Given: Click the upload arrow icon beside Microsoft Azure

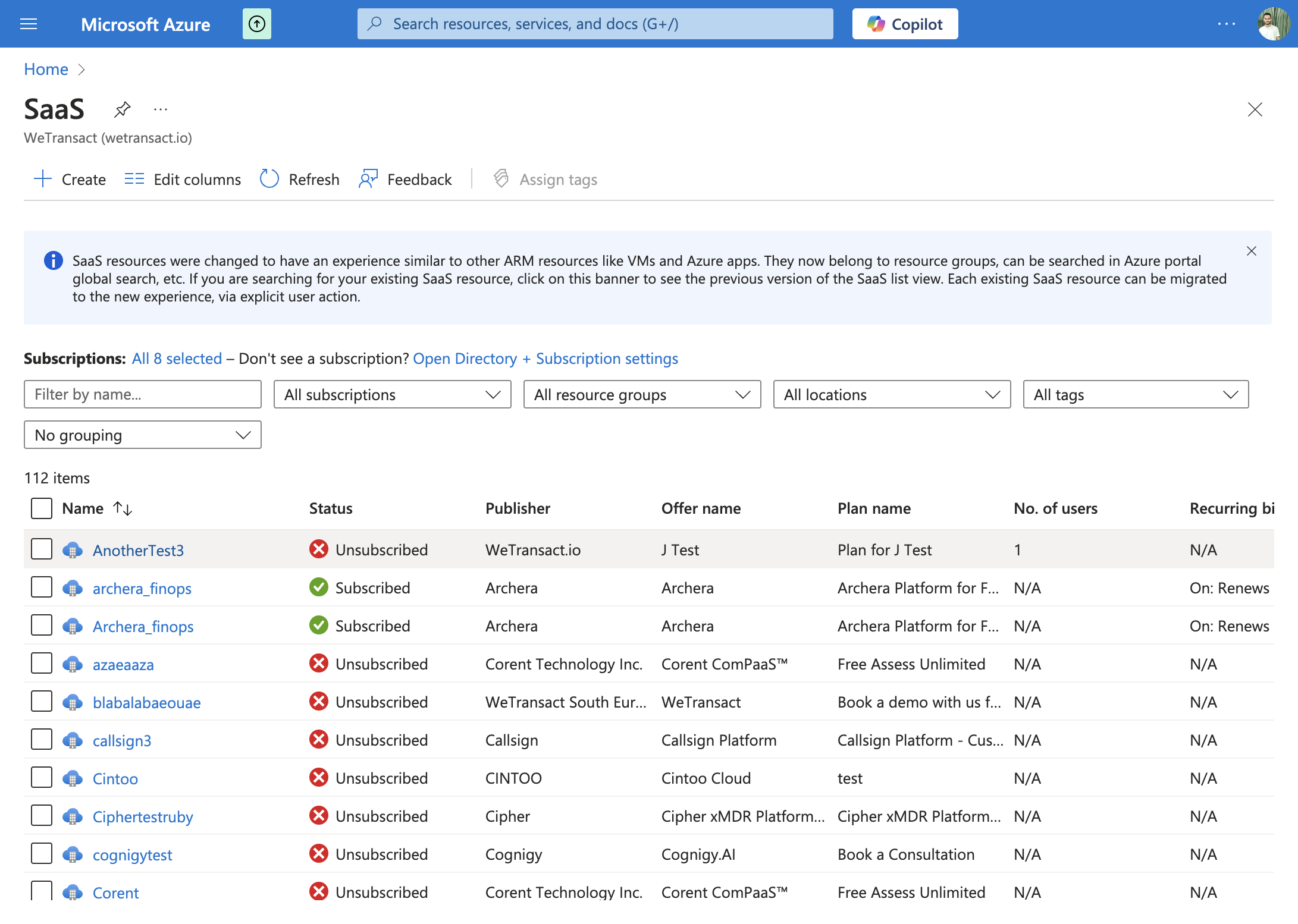Looking at the screenshot, I should tap(257, 24).
